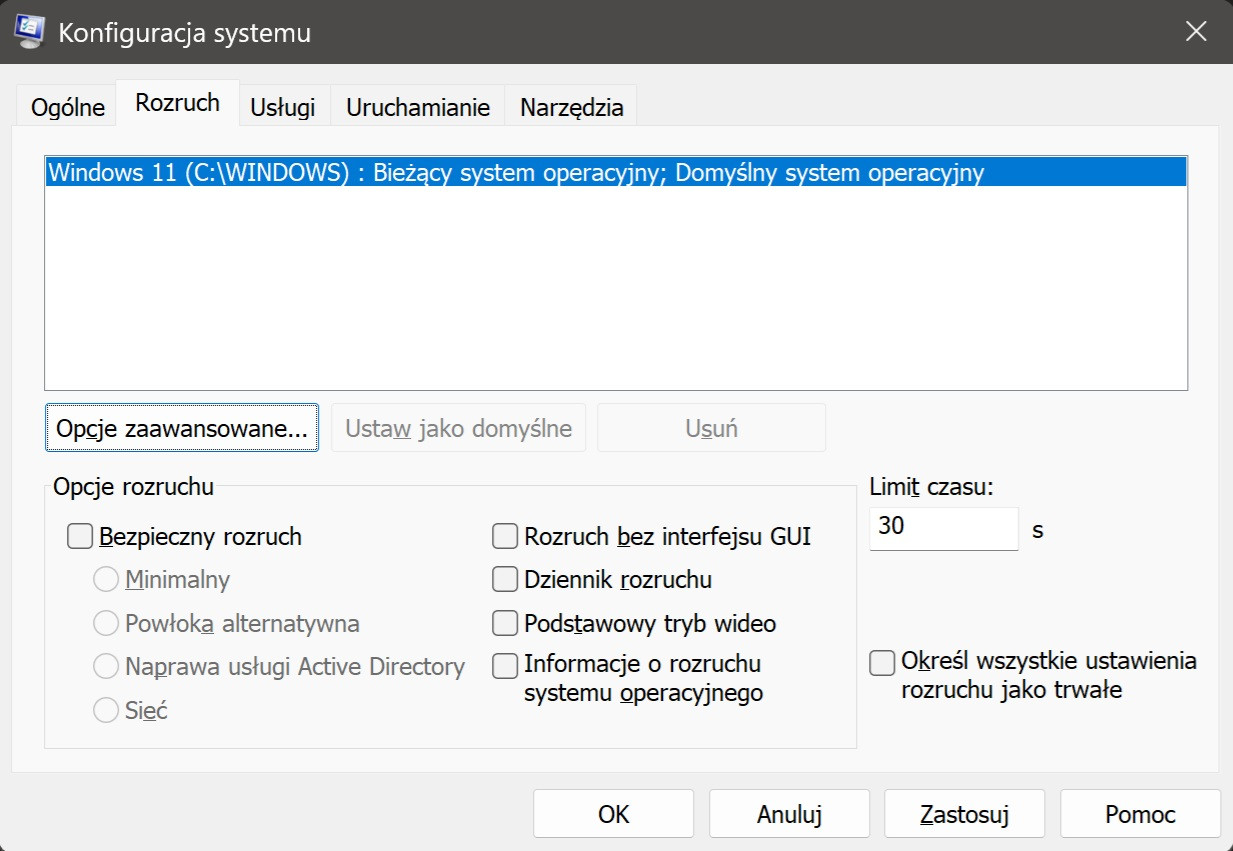Viewport: 1233px width, 851px height.
Task: Click the Anuluj button
Action: pyautogui.click(x=789, y=814)
